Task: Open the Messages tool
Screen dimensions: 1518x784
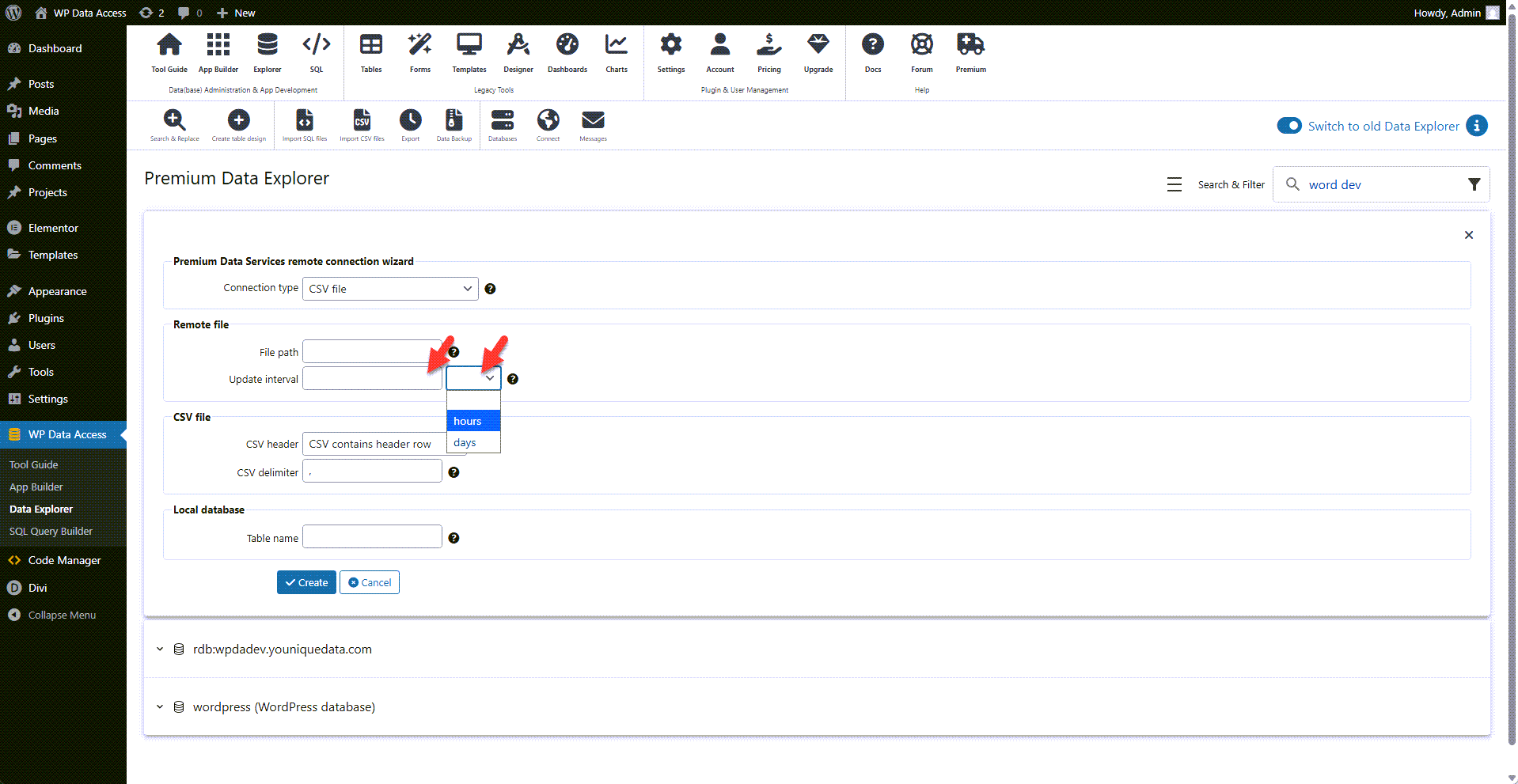Action: point(592,123)
